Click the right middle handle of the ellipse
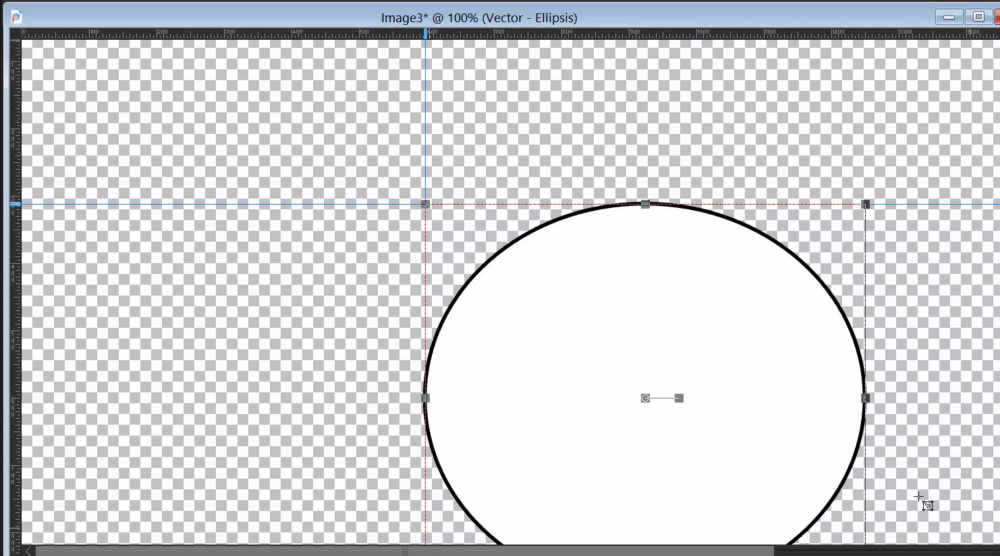The width and height of the screenshot is (1000, 556). pos(865,398)
